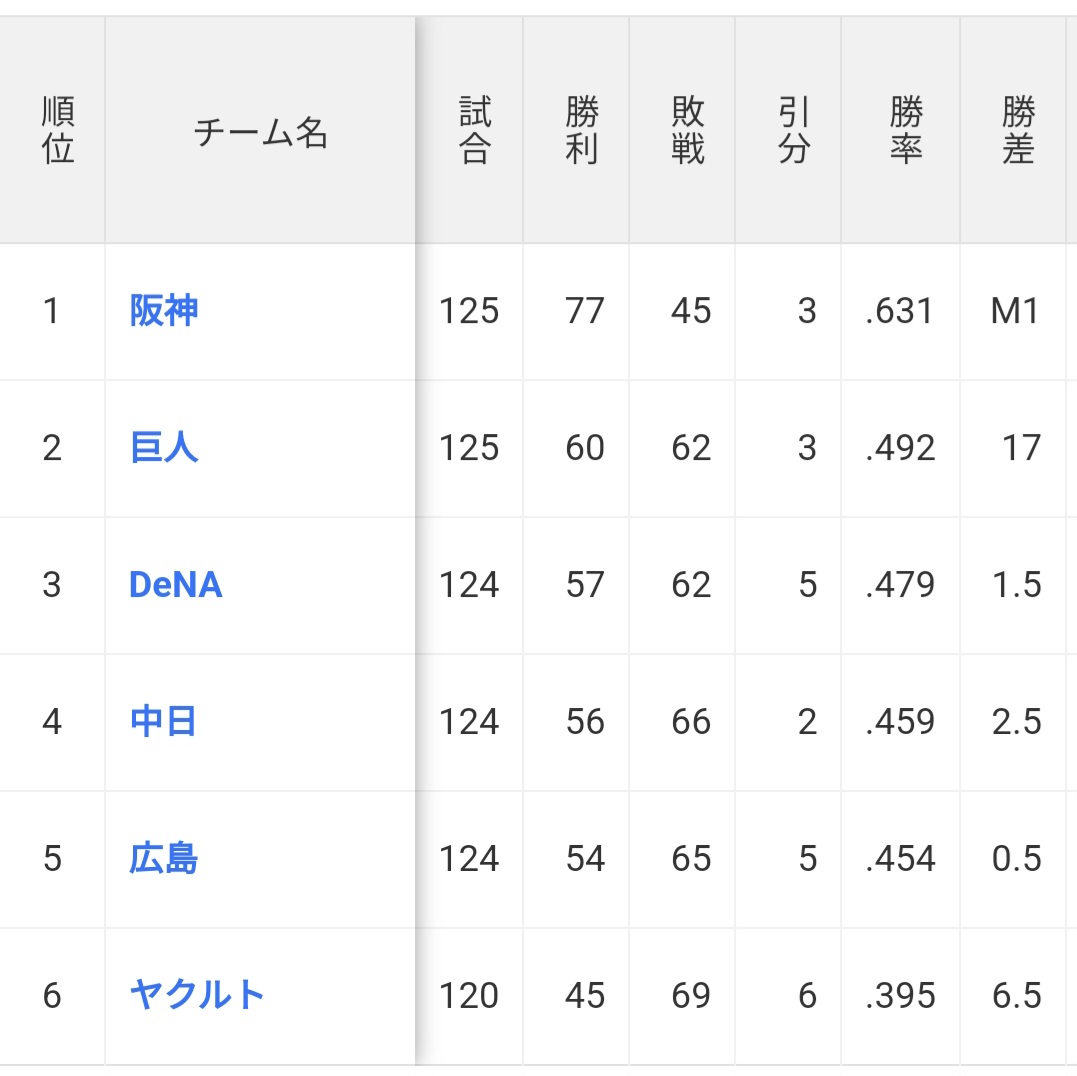The width and height of the screenshot is (1077, 1076).
Task: Open the 阪神 team link
Action: coord(164,311)
